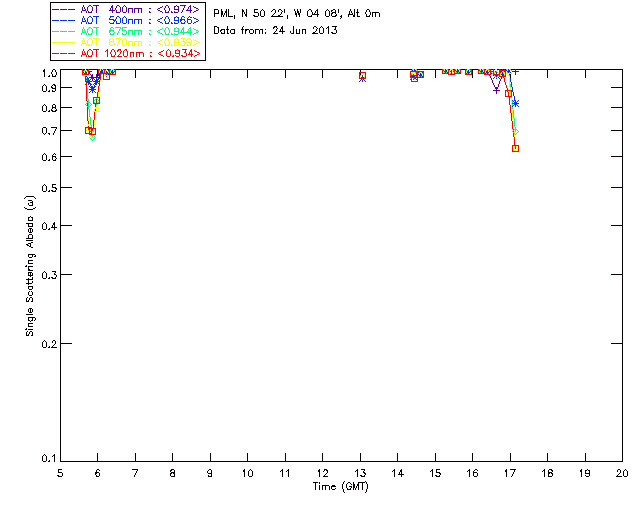Click the x-axis label 17
This screenshot has height=512, width=640.
(510, 473)
